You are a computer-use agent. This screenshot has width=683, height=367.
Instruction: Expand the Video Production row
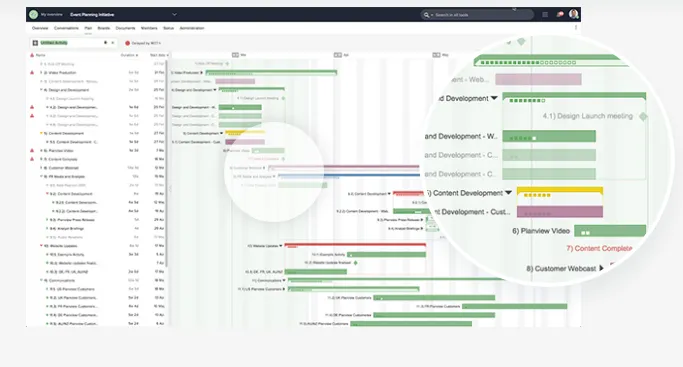coord(41,73)
